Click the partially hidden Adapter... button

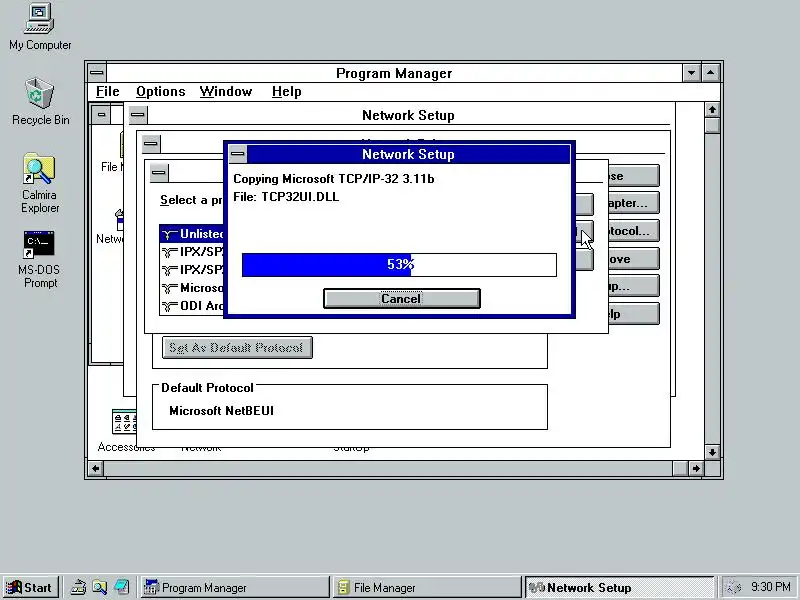pyautogui.click(x=634, y=203)
